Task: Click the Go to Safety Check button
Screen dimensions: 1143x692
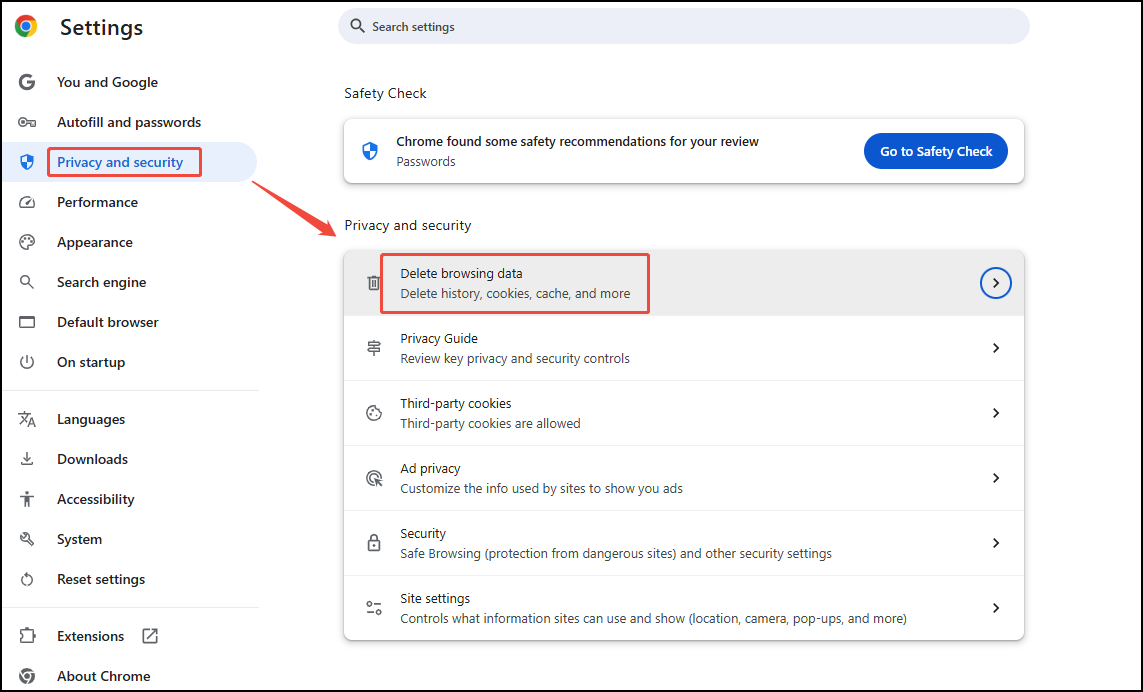Action: click(936, 151)
